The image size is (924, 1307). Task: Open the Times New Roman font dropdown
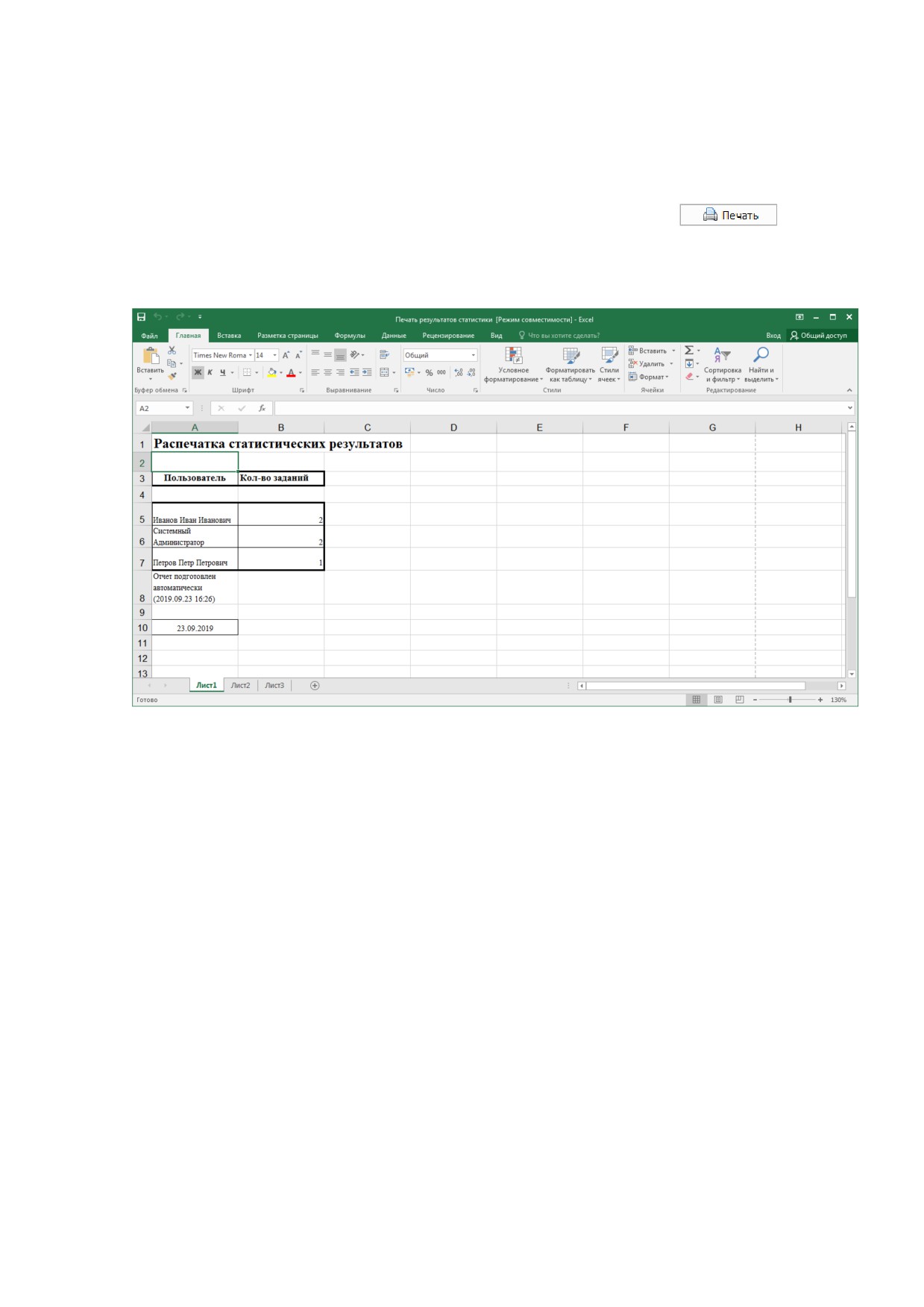[251, 356]
